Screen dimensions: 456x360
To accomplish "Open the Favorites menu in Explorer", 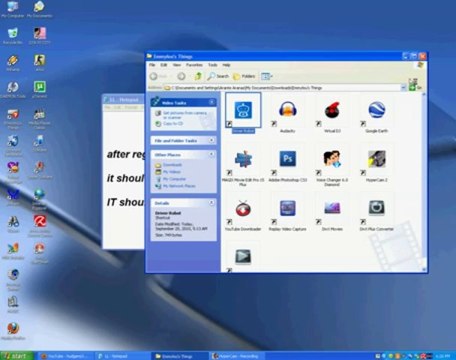I will pyautogui.click(x=194, y=65).
